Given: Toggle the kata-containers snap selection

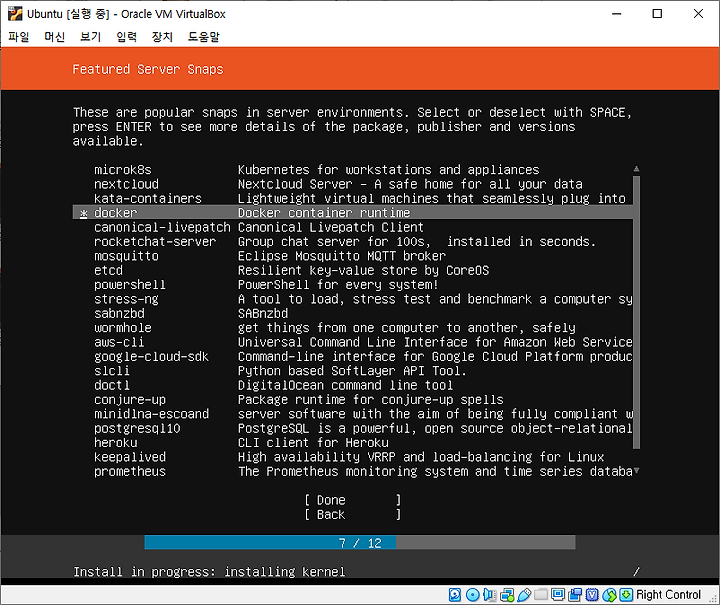Looking at the screenshot, I should (353, 198).
